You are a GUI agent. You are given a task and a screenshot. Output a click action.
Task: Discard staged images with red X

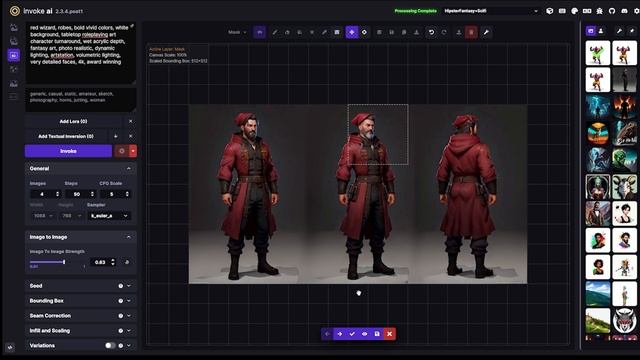tap(389, 334)
